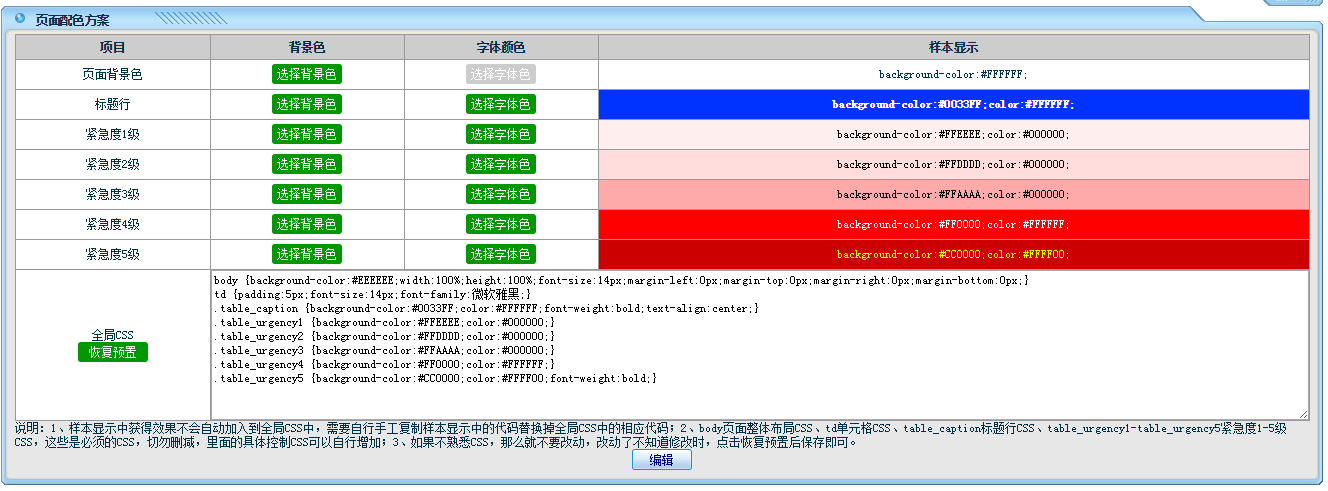Click the textarea resize handle corner
Screen dimensions: 1328x491
[1303, 414]
